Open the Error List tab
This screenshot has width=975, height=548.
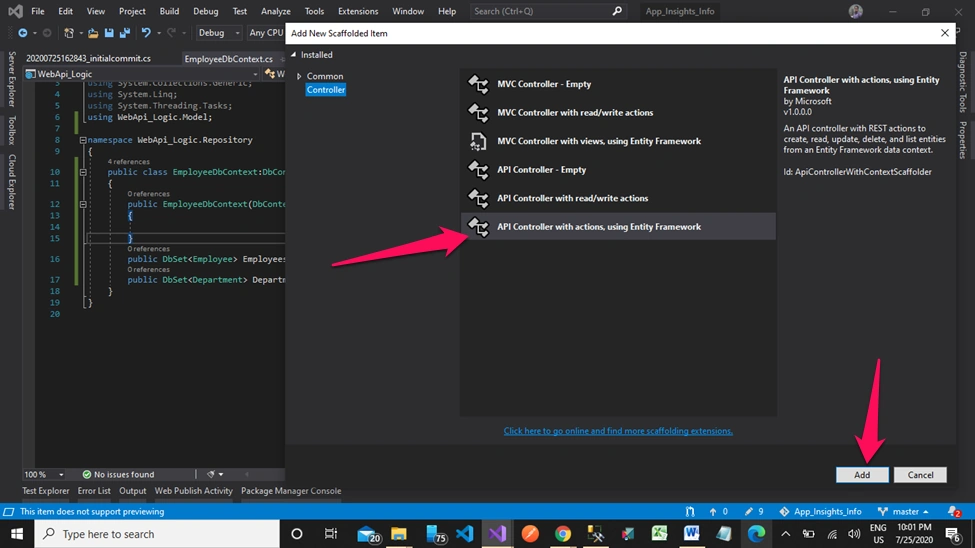click(x=94, y=491)
